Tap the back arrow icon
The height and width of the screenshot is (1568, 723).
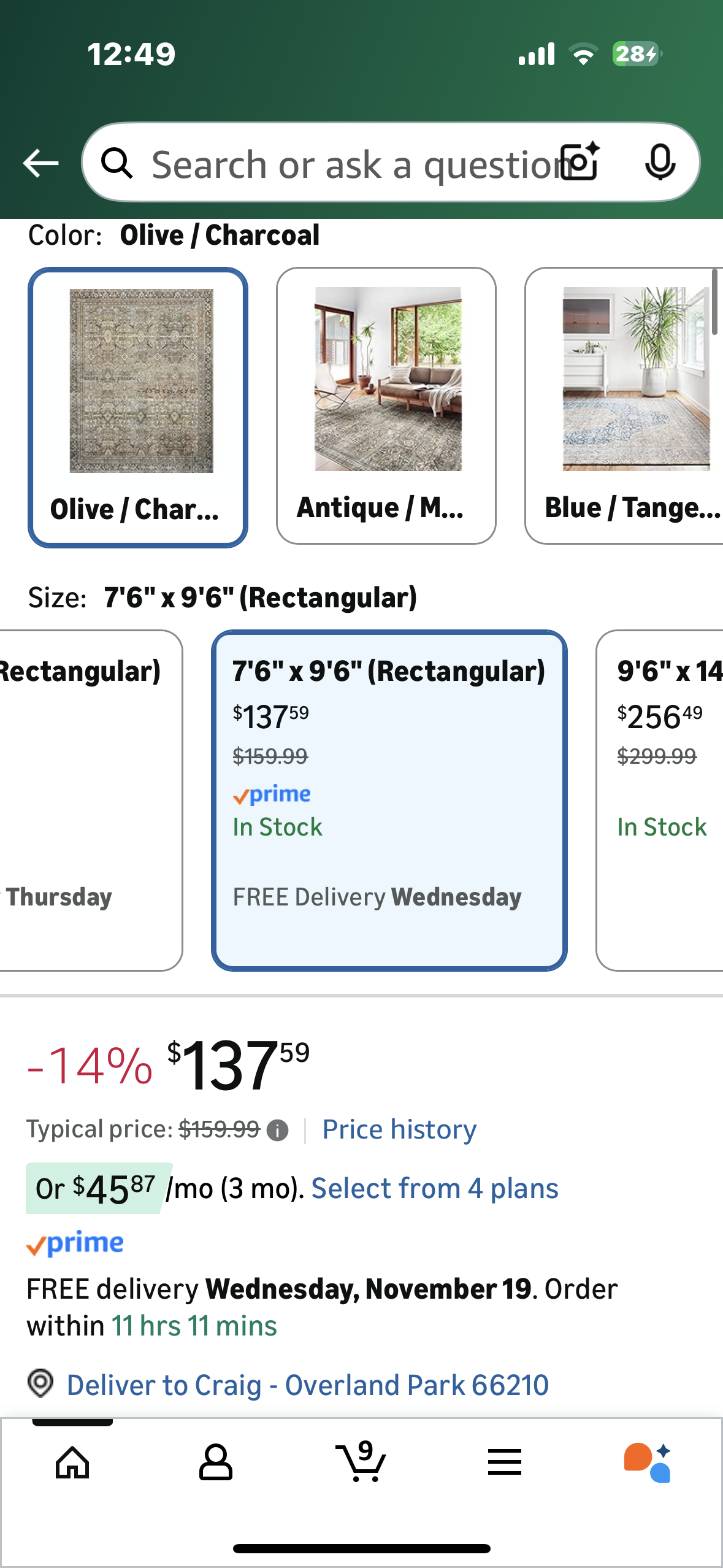pyautogui.click(x=40, y=163)
